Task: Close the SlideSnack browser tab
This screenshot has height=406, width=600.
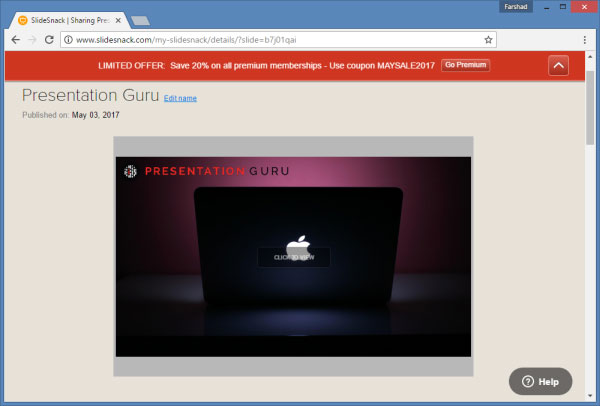Action: (118, 20)
